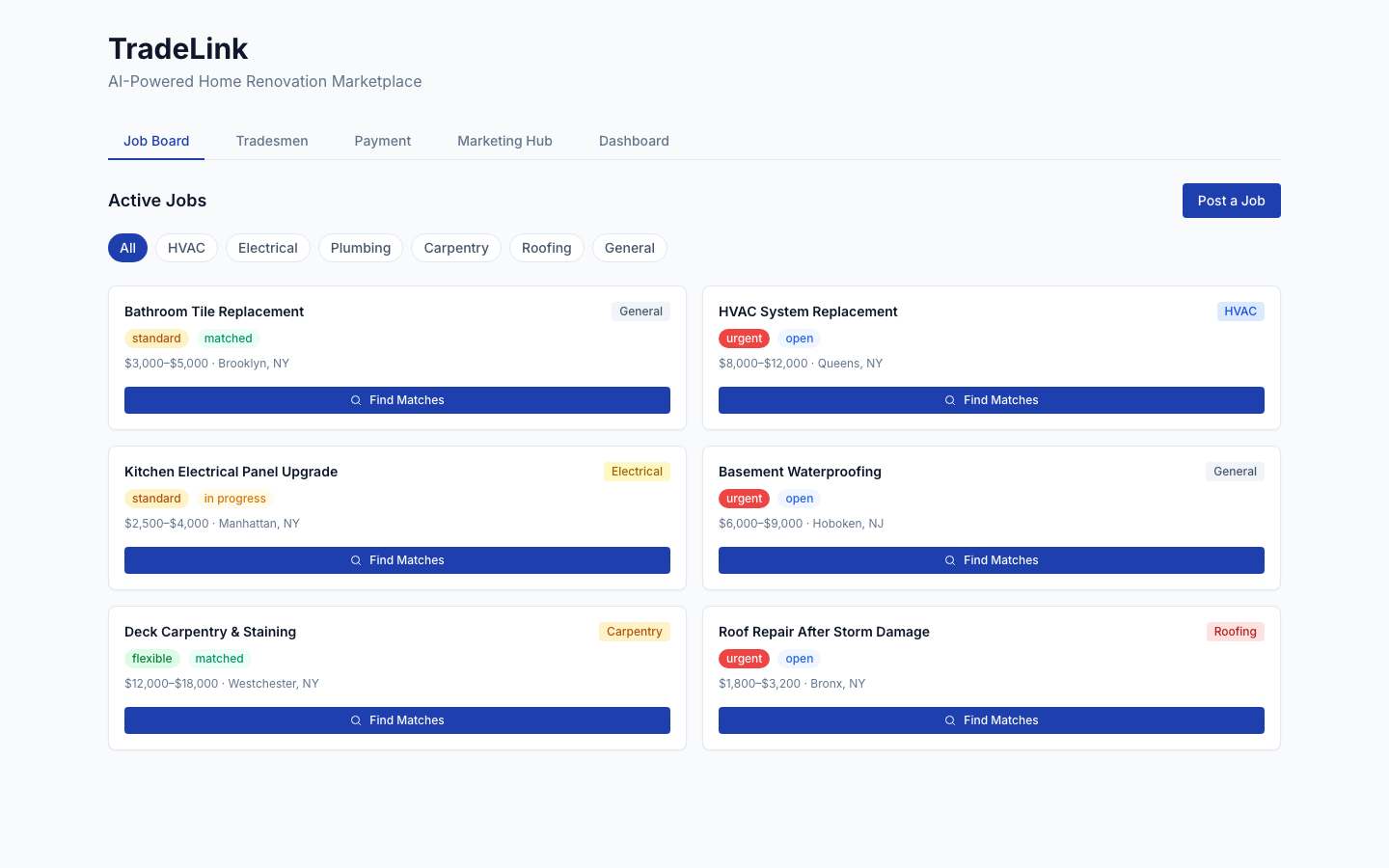Click urgent tag on Basement Waterproofing card

coord(745,499)
